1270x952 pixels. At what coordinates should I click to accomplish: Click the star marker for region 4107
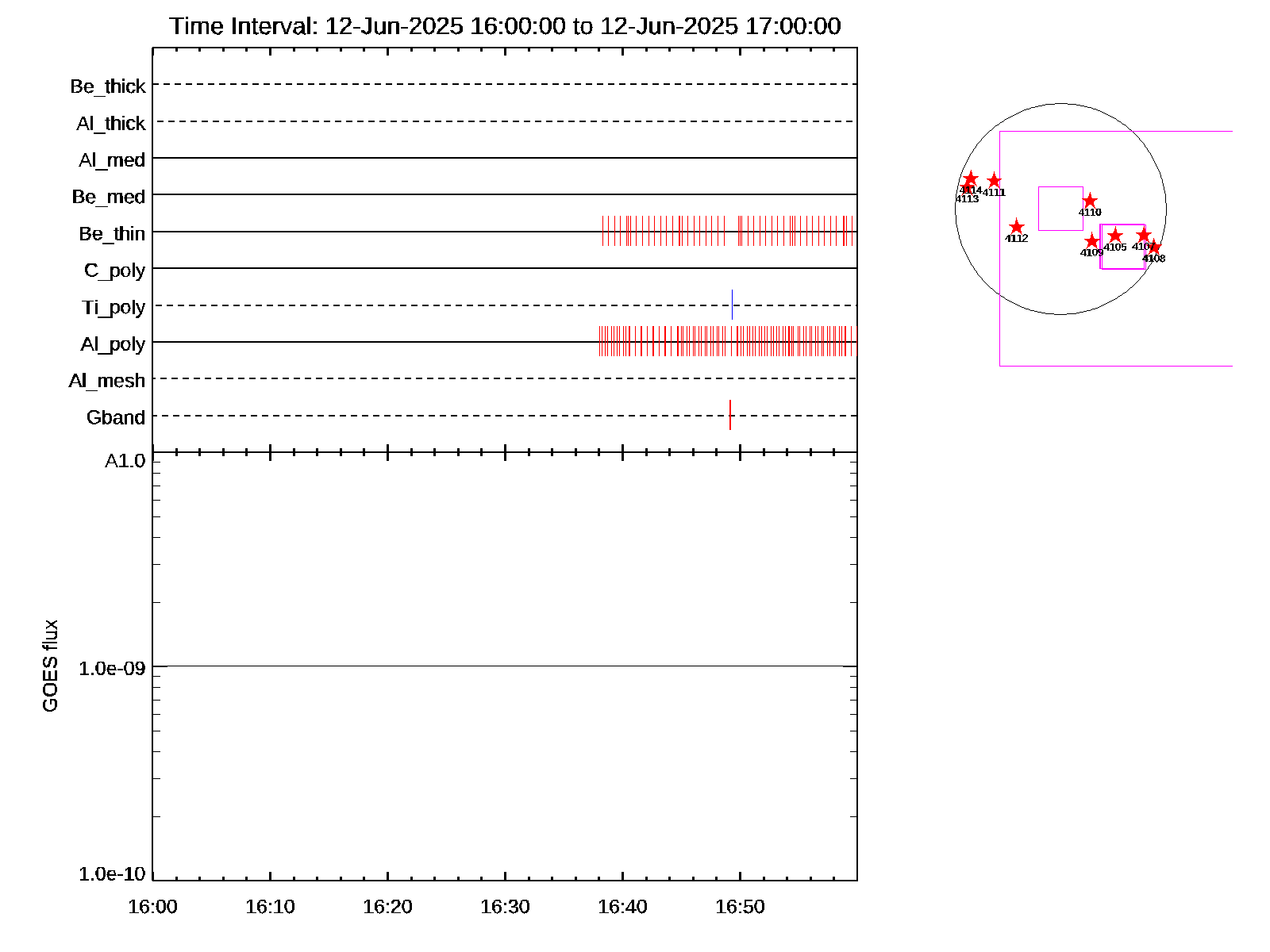point(1143,235)
